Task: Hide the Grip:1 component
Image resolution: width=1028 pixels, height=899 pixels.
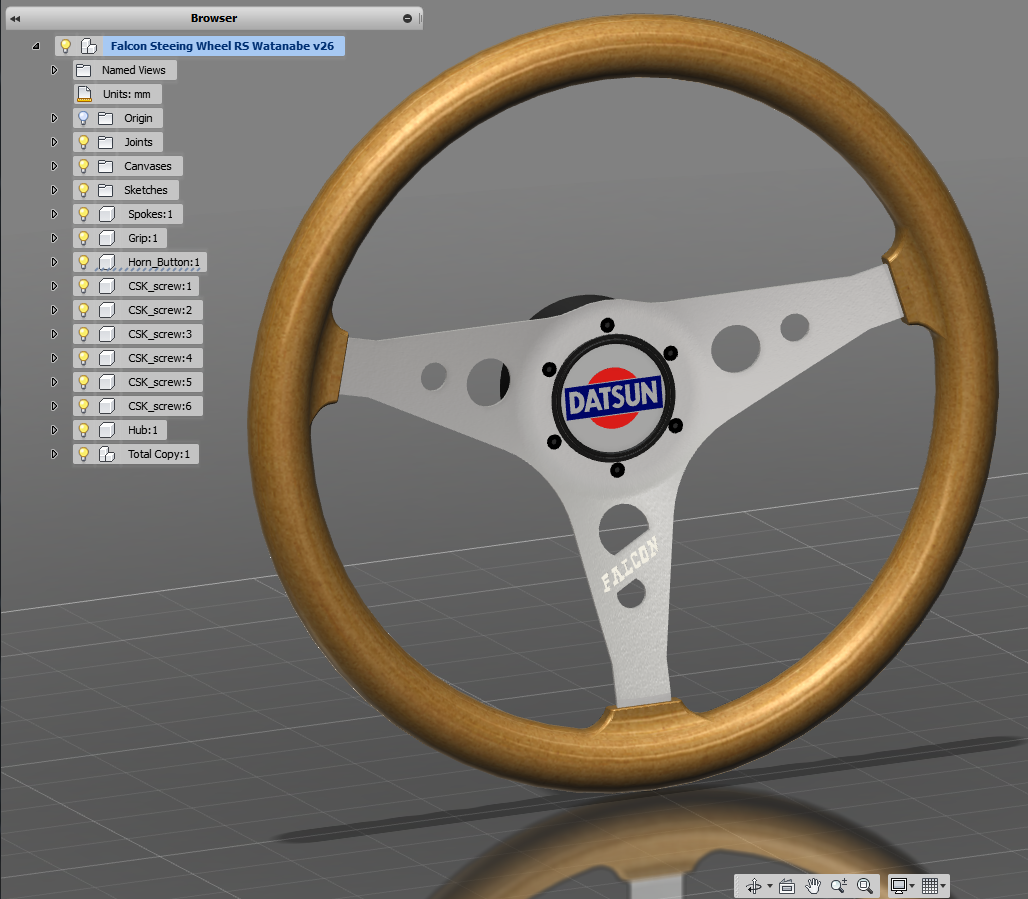Action: 83,238
